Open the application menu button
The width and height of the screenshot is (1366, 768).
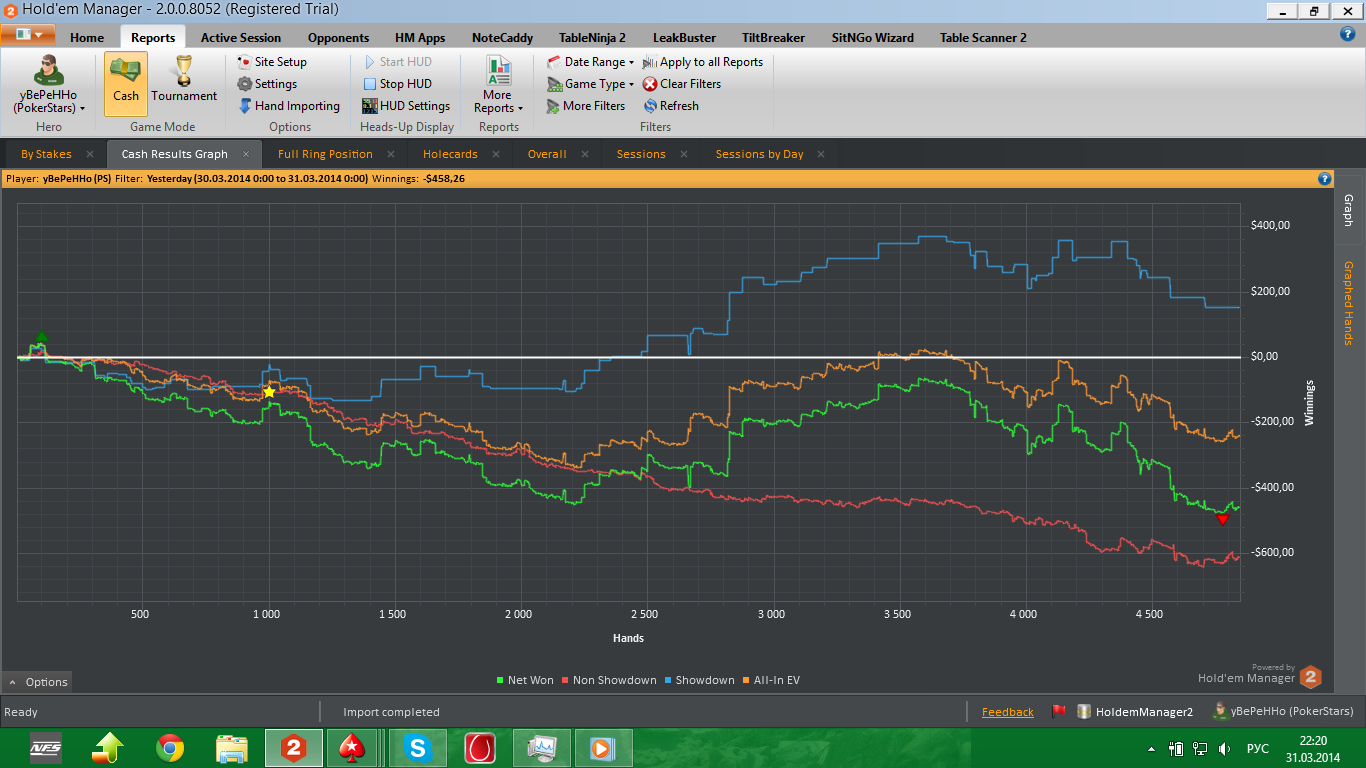(x=28, y=34)
